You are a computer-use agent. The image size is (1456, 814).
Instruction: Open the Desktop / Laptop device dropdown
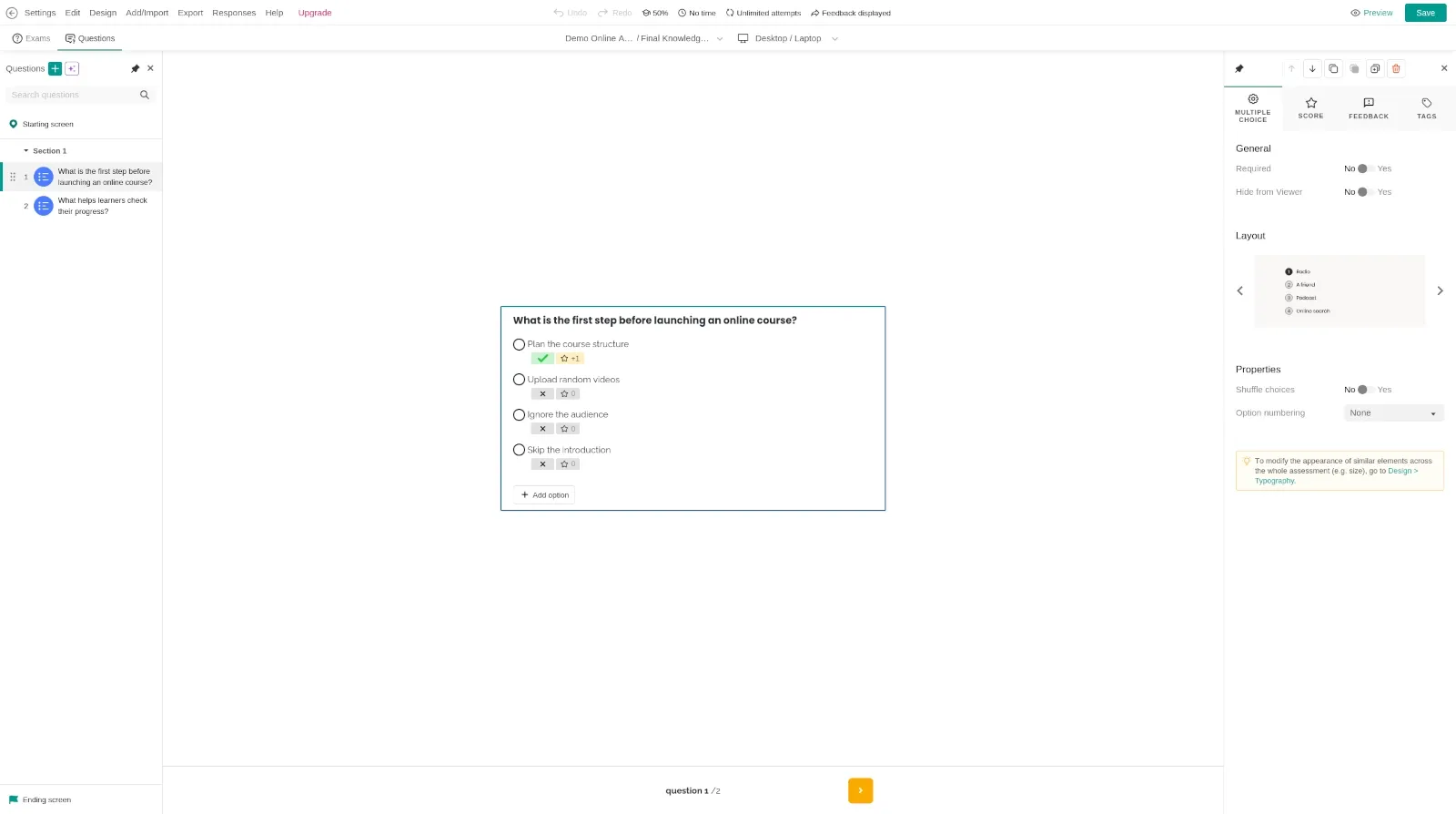(x=788, y=38)
